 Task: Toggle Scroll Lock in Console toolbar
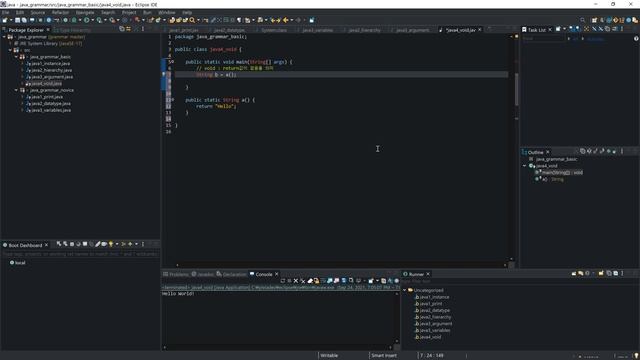(316, 281)
